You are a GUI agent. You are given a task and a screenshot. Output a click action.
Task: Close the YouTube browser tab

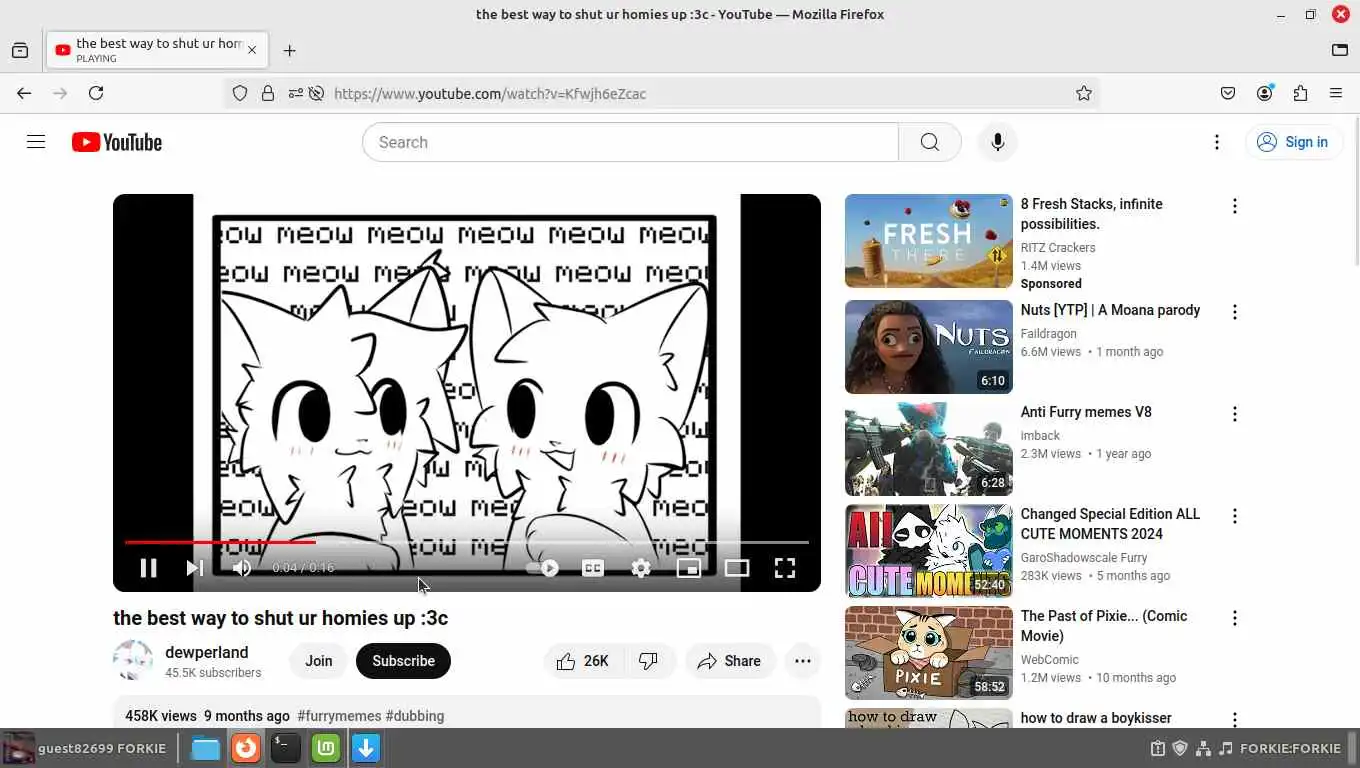pyautogui.click(x=252, y=50)
